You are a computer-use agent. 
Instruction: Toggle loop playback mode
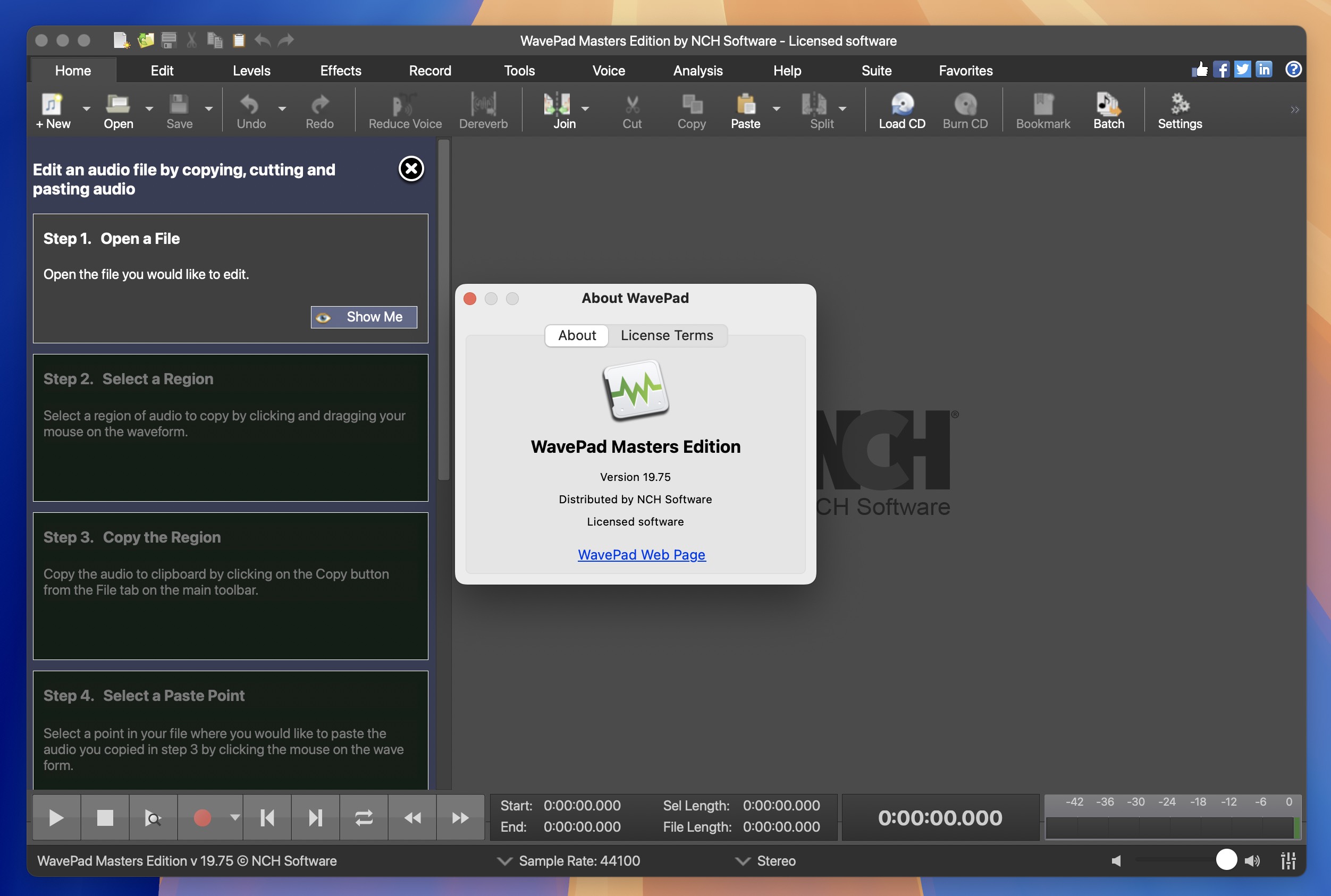pos(364,818)
